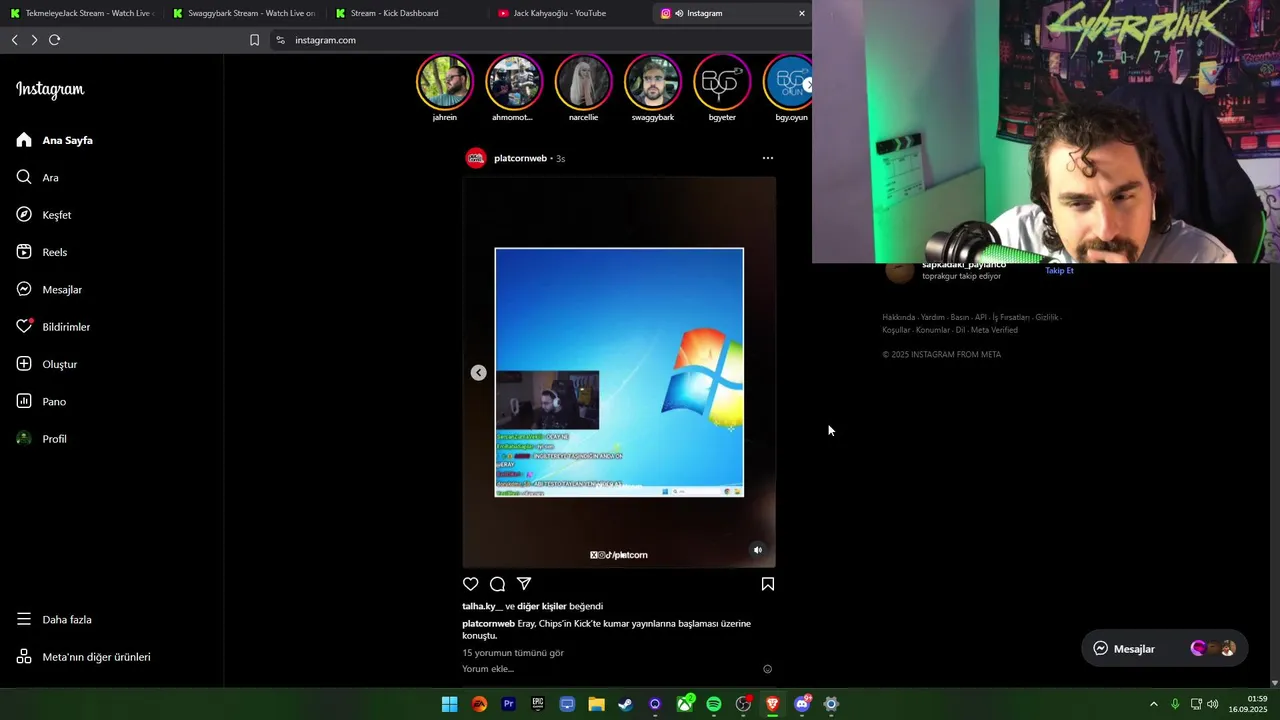Toggle post video sound
1280x720 pixels.
[757, 549]
